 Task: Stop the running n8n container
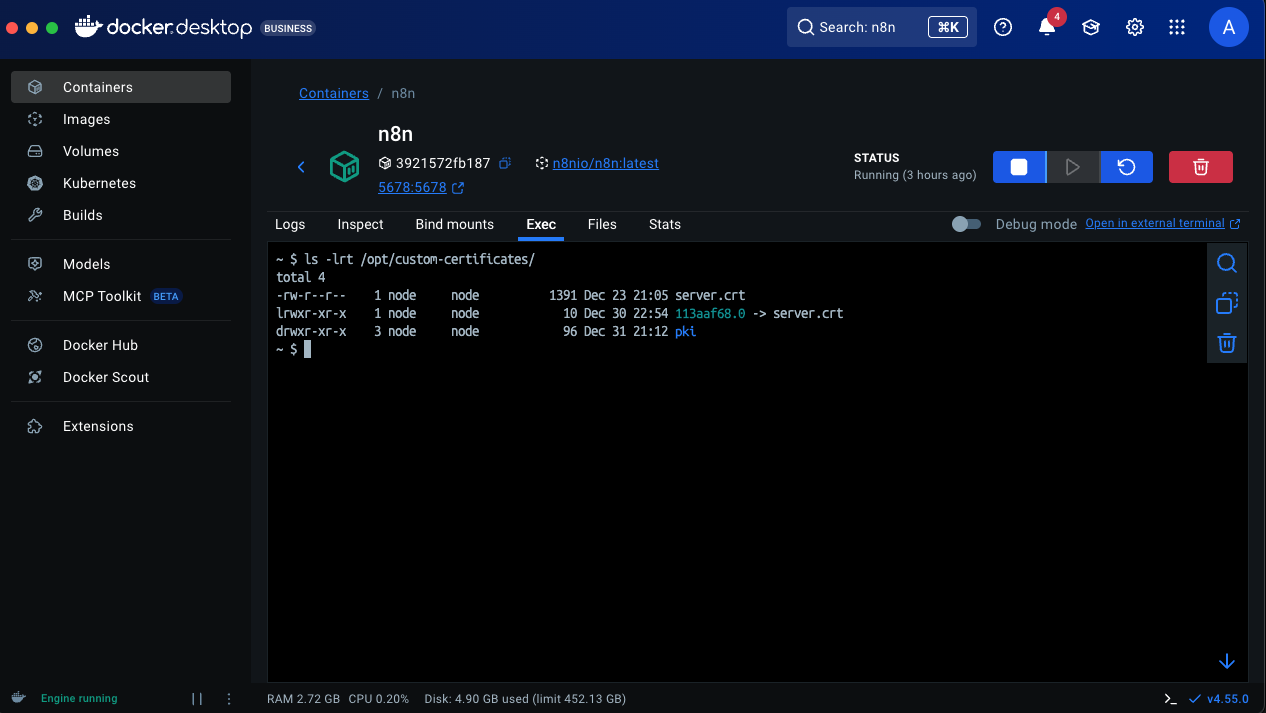point(1019,167)
